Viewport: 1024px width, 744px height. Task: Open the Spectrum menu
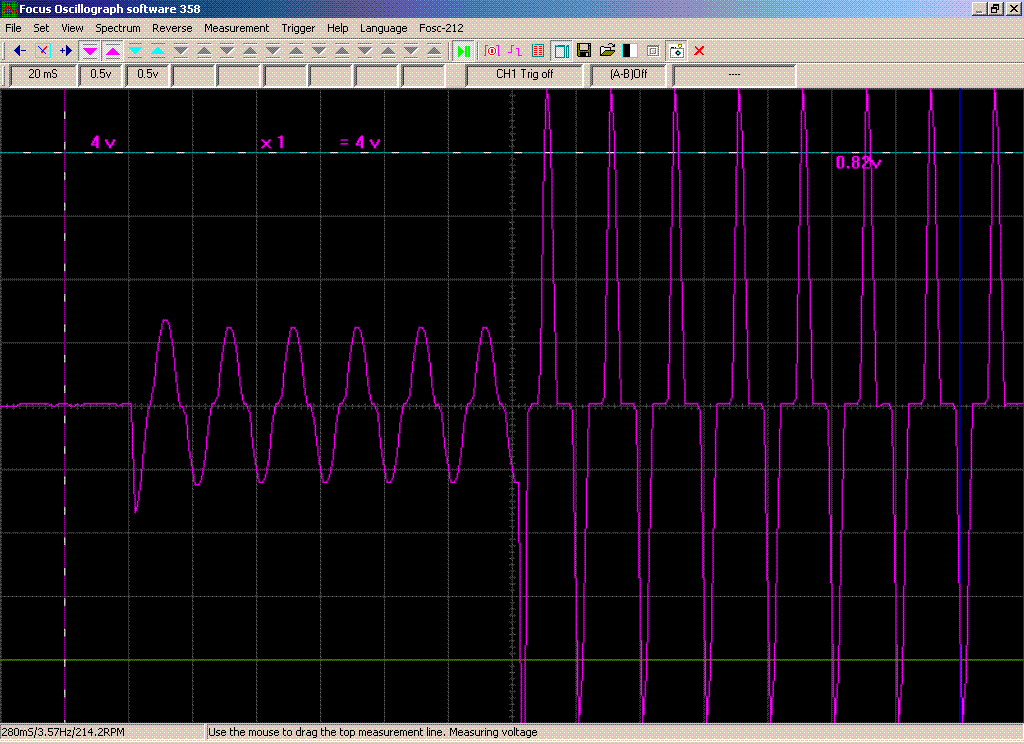click(118, 28)
